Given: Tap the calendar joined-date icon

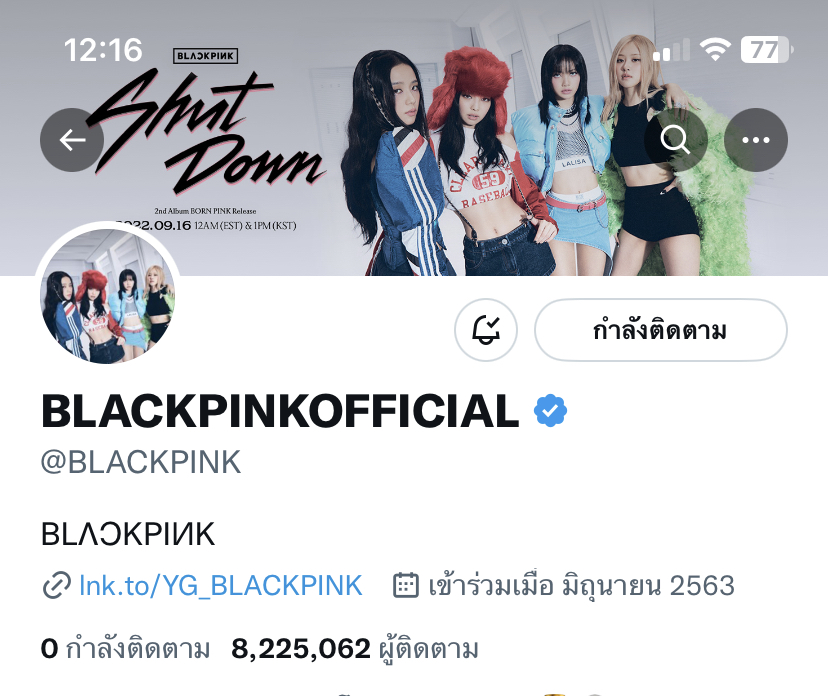Looking at the screenshot, I should click(406, 585).
